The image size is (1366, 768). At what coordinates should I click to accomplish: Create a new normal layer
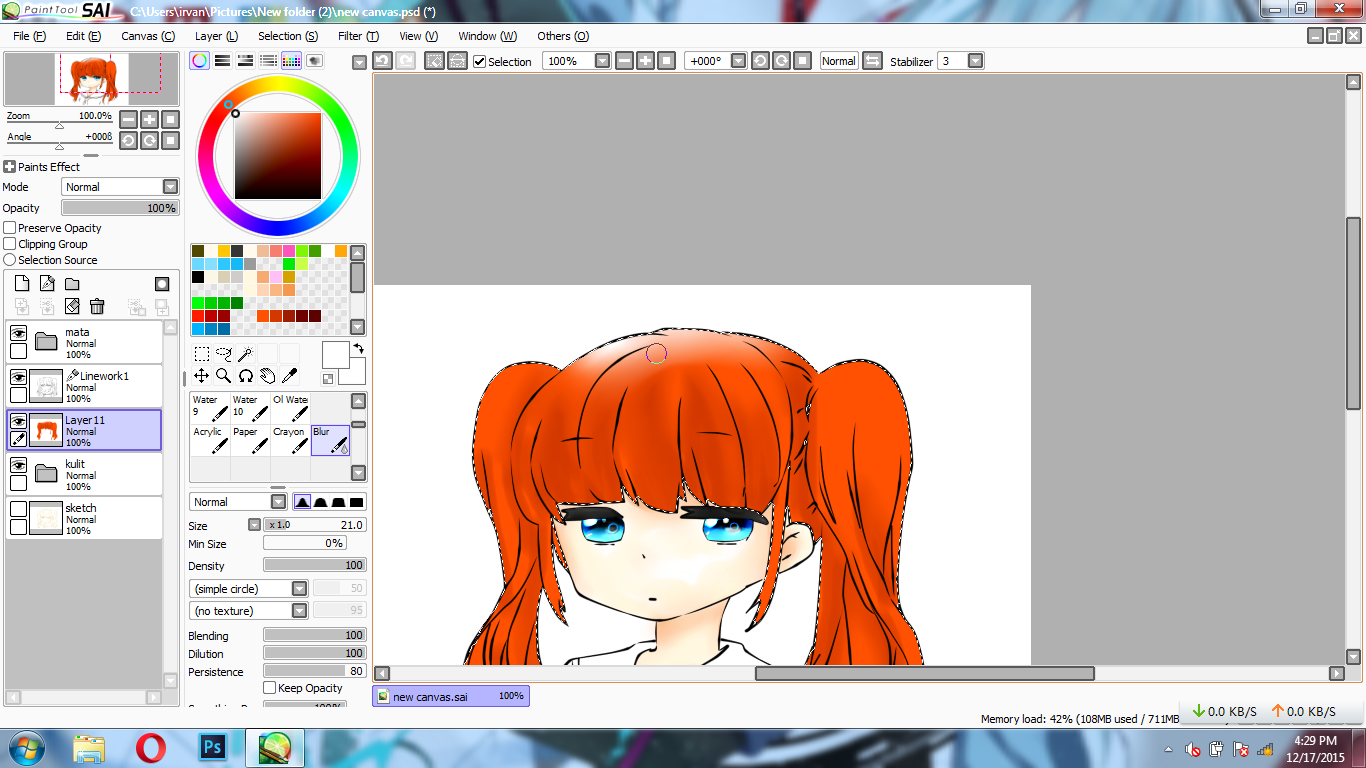pos(22,284)
